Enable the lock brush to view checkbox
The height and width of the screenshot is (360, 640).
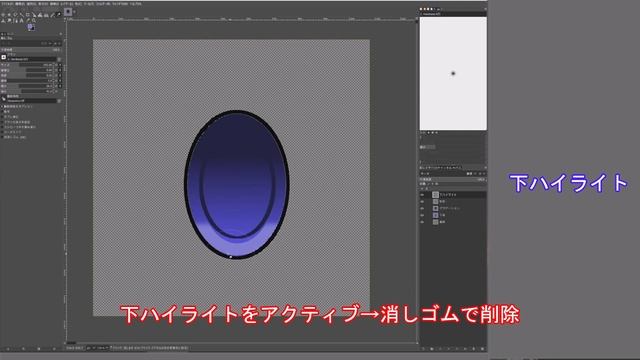point(2,122)
